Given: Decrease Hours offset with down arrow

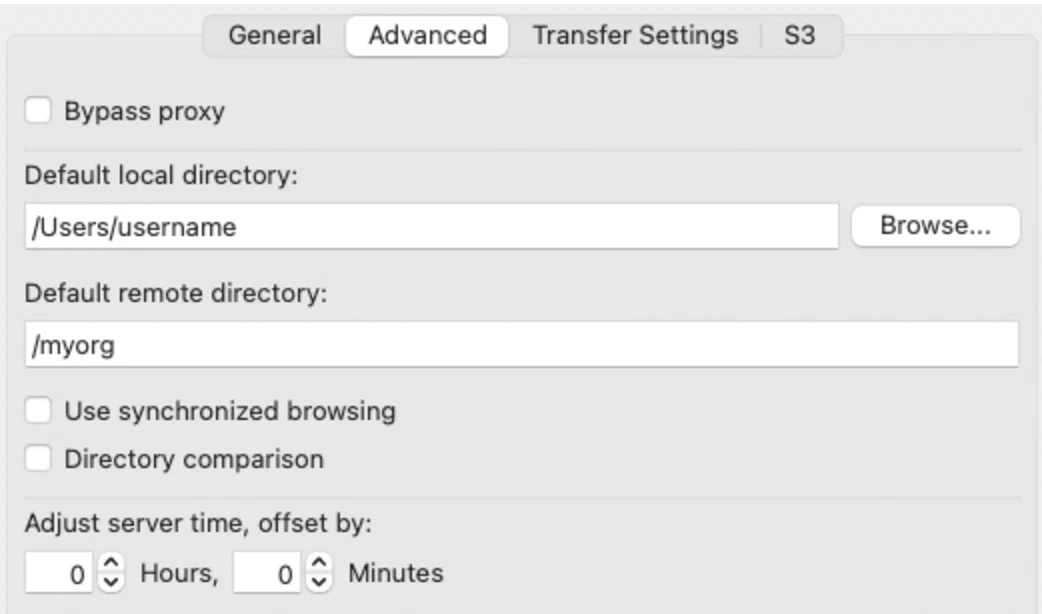Looking at the screenshot, I should click(x=111, y=581).
